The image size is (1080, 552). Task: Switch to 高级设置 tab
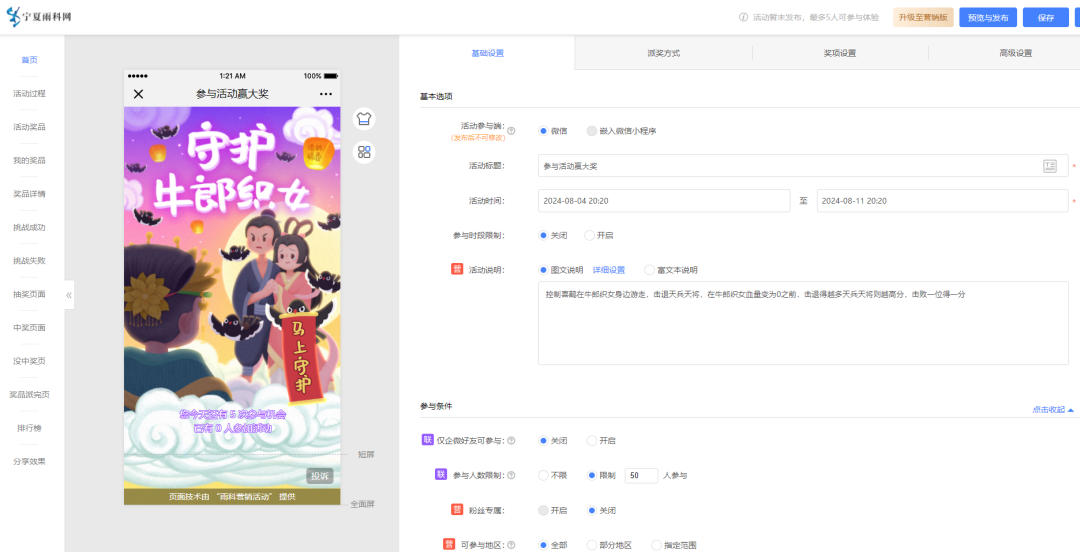pos(1015,53)
